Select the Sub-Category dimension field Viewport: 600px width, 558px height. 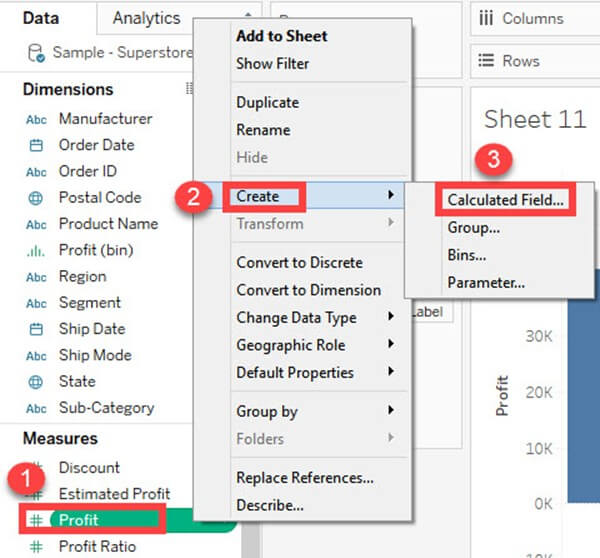pos(106,407)
